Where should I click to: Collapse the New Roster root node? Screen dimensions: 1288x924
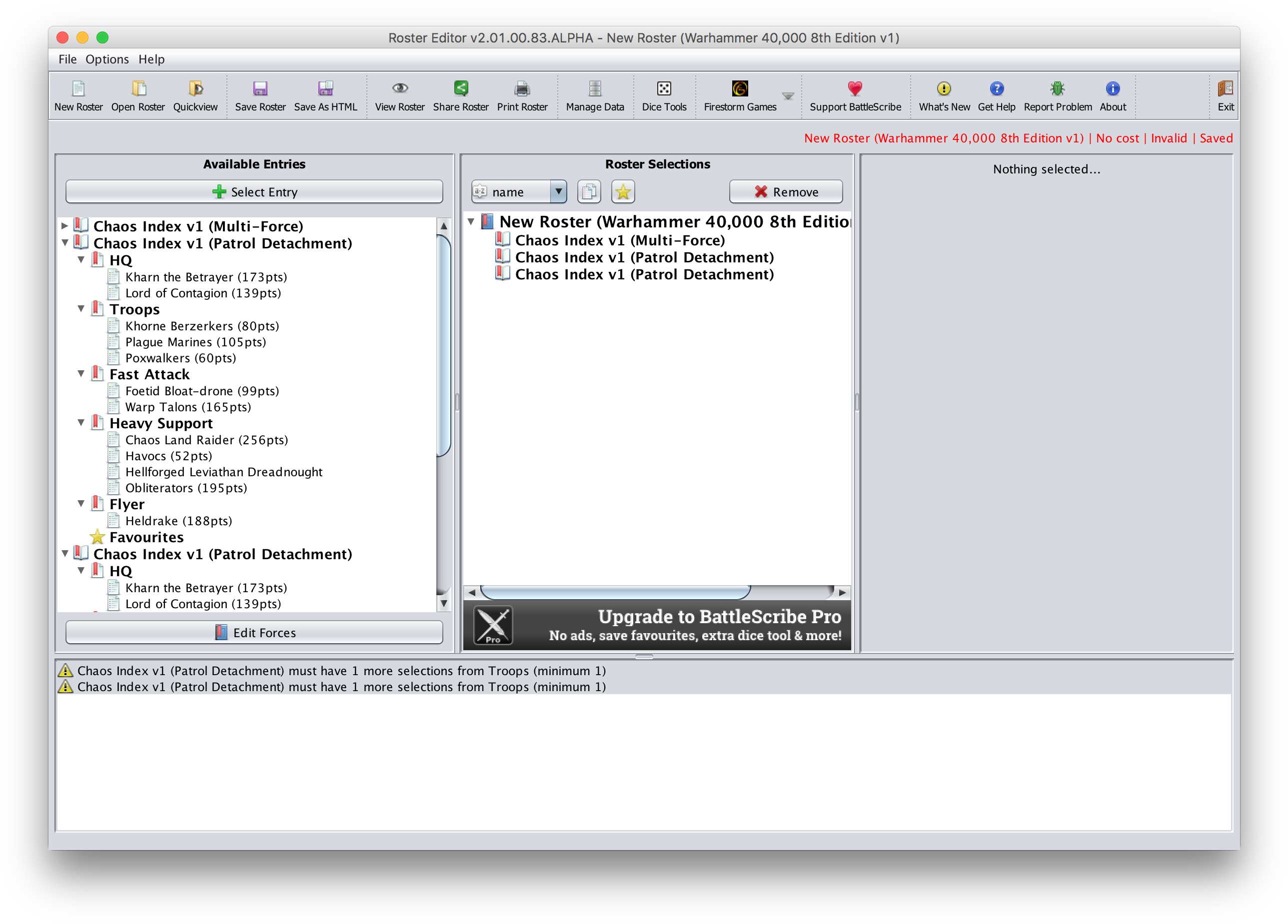tap(471, 221)
